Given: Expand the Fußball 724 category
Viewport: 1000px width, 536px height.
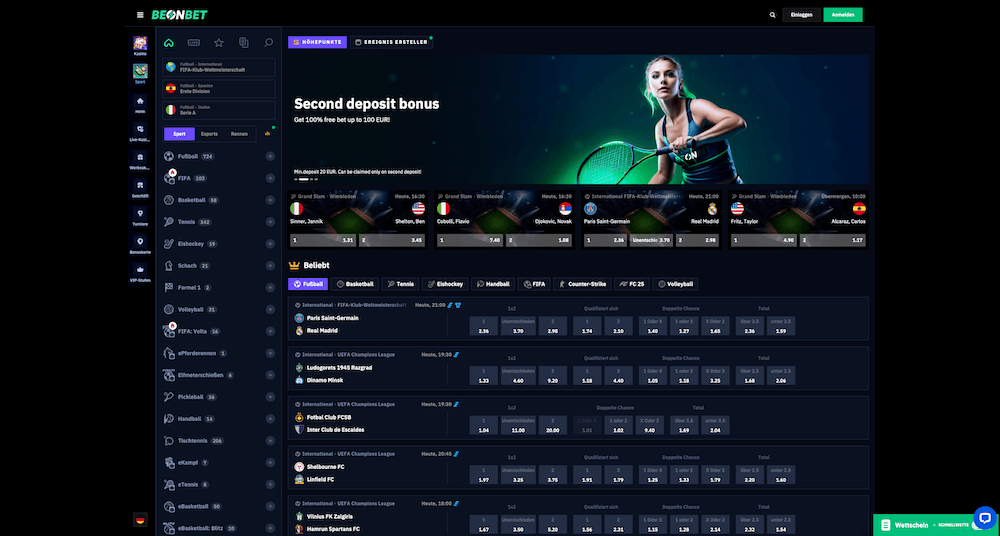Looking at the screenshot, I should [x=270, y=156].
